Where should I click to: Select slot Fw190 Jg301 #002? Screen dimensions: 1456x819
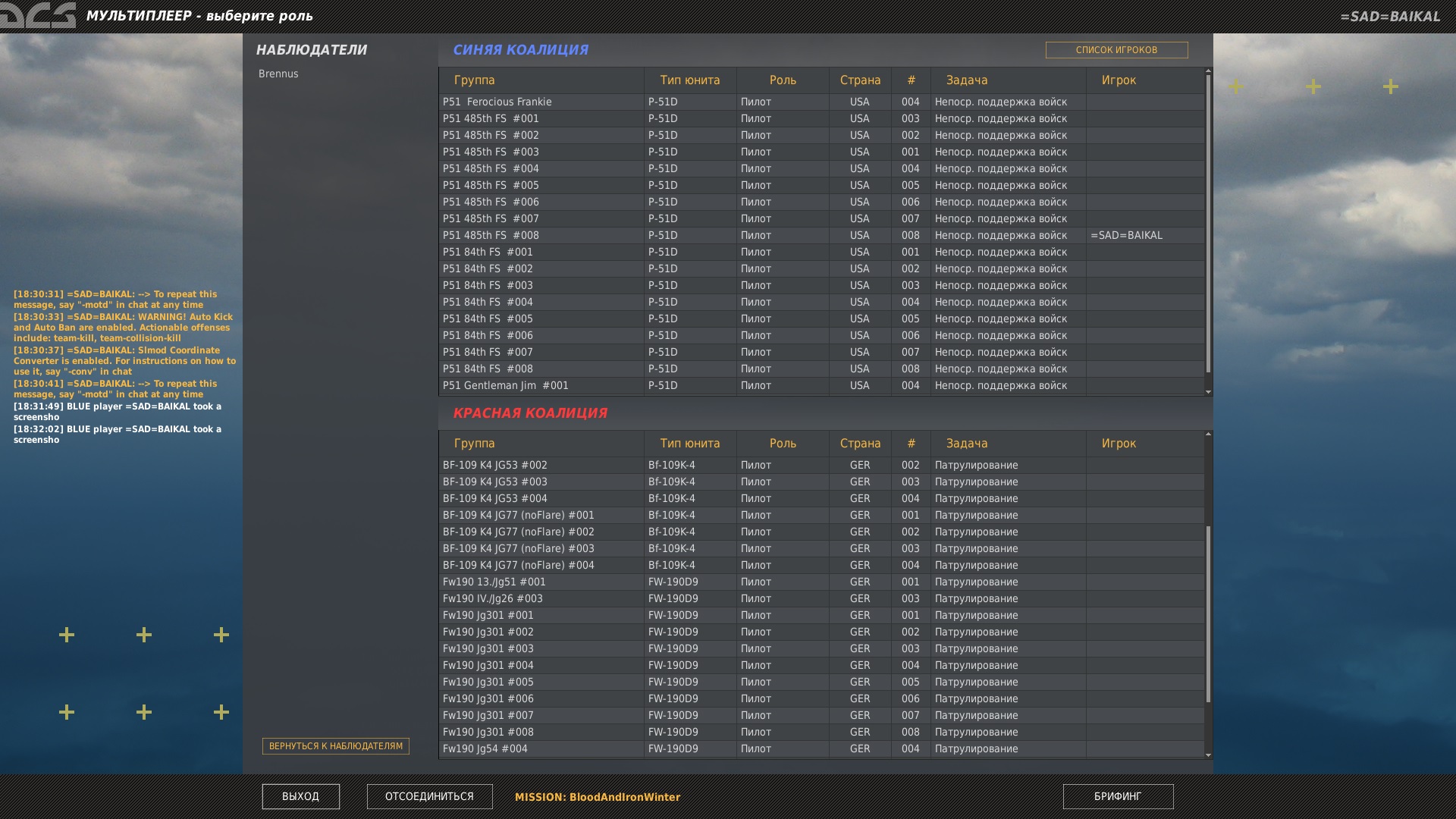821,632
